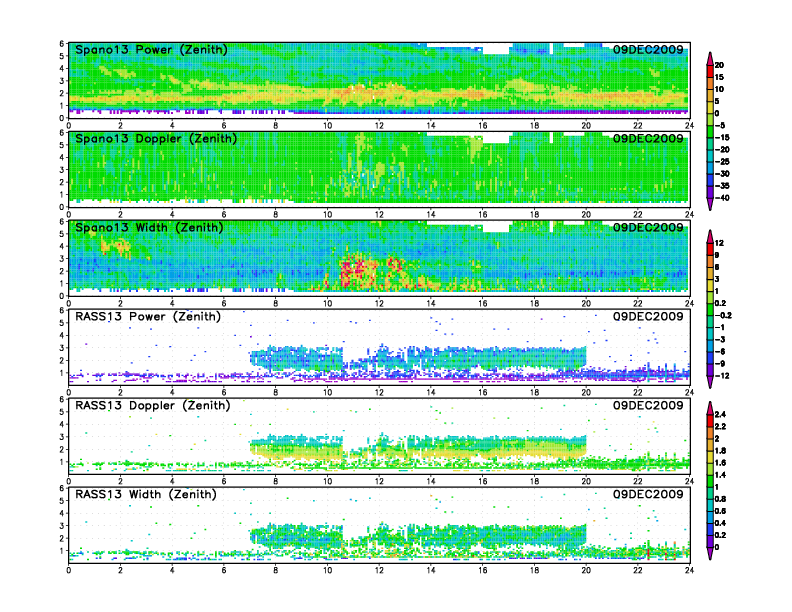Click the "-25" label on the top colorbar

(x=722, y=162)
